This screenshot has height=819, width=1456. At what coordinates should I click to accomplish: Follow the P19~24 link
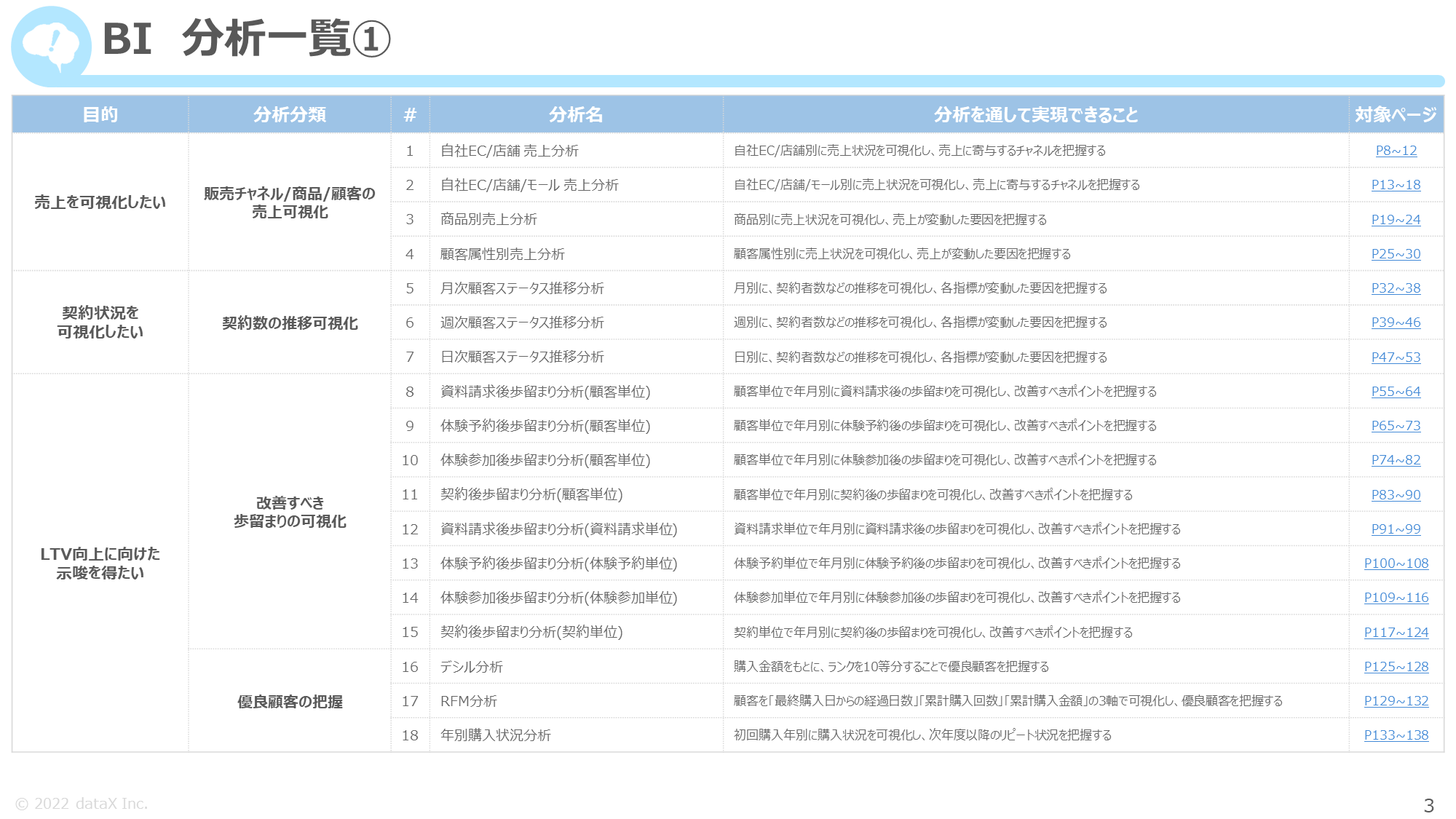[1396, 220]
